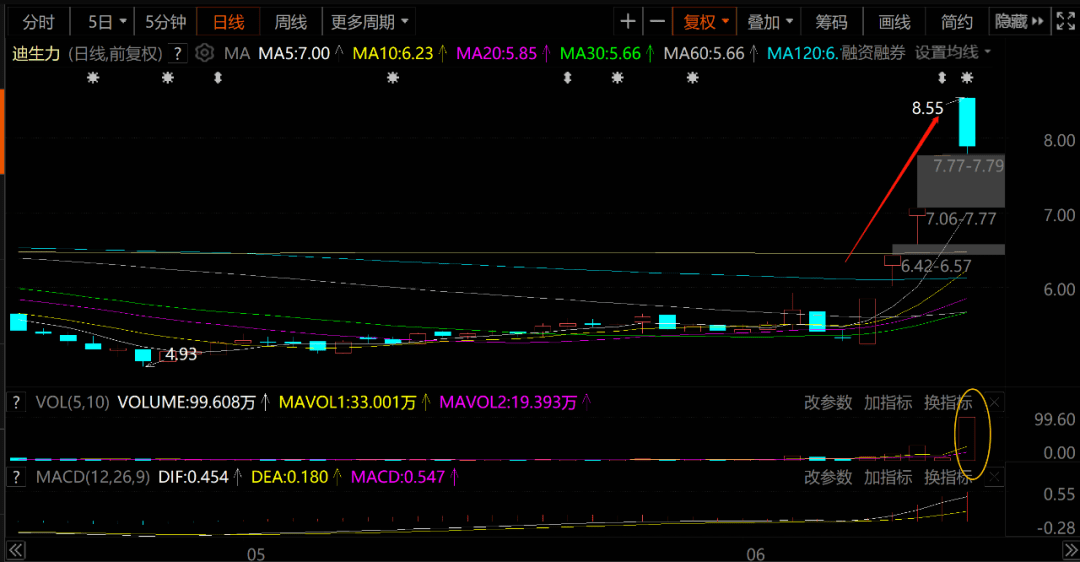Switch to 简约 simple mode
The image size is (1080, 562).
957,22
